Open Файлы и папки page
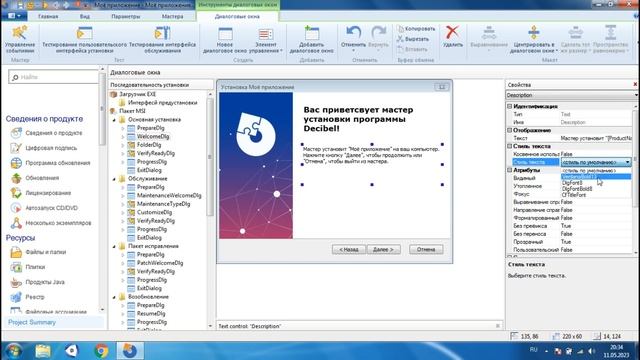640x360 pixels. (x=38, y=252)
